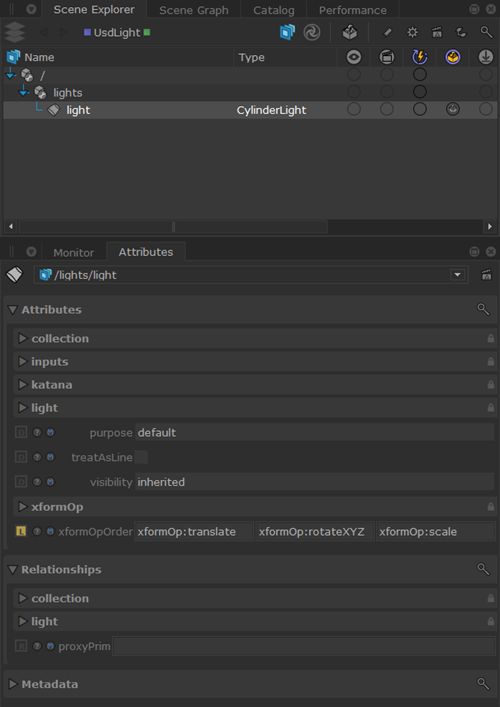Toggle the treatAsLine checkbox
This screenshot has width=500, height=707.
click(141, 457)
